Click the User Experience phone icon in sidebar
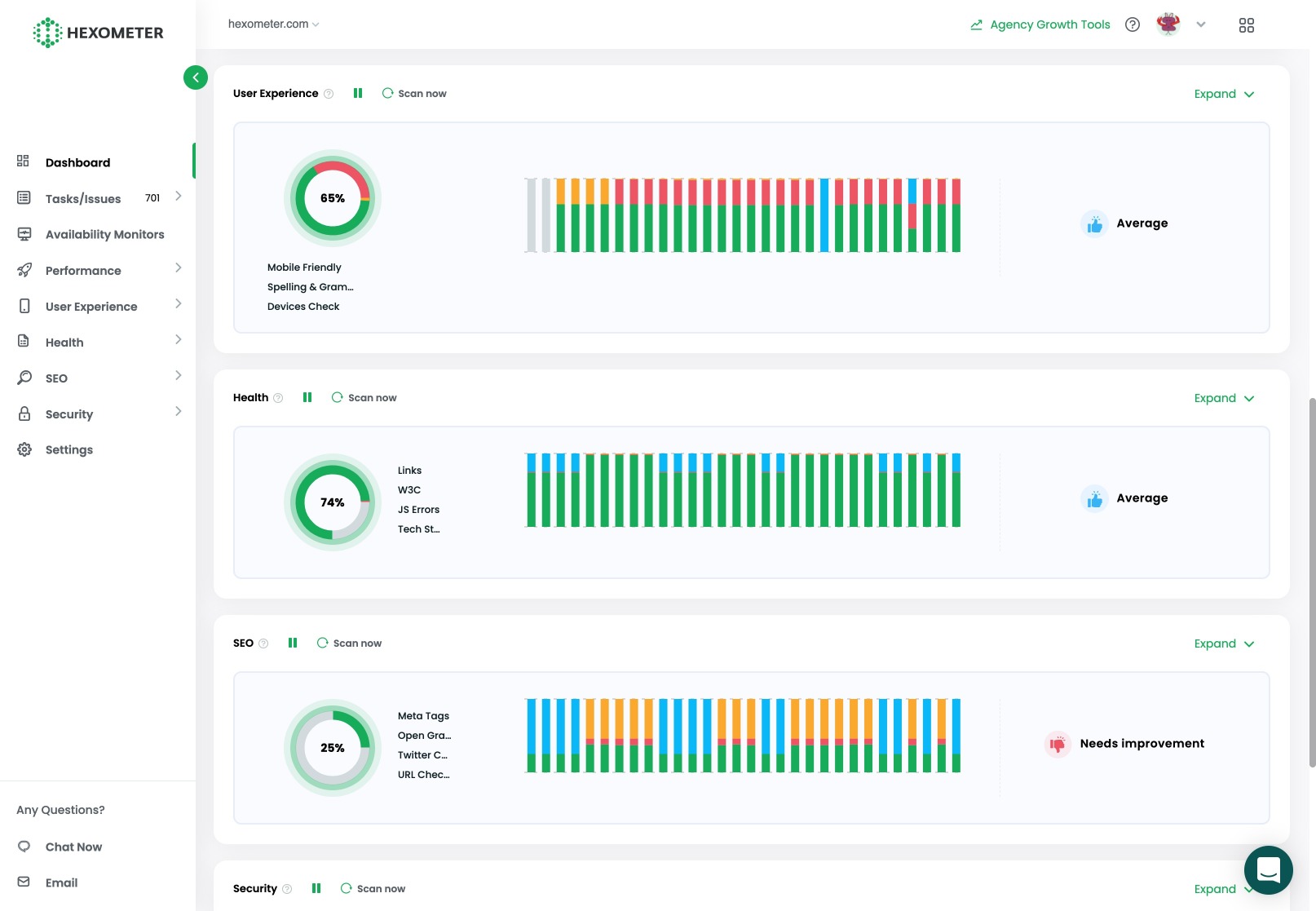Screen dimensions: 1316x911 coord(24,306)
